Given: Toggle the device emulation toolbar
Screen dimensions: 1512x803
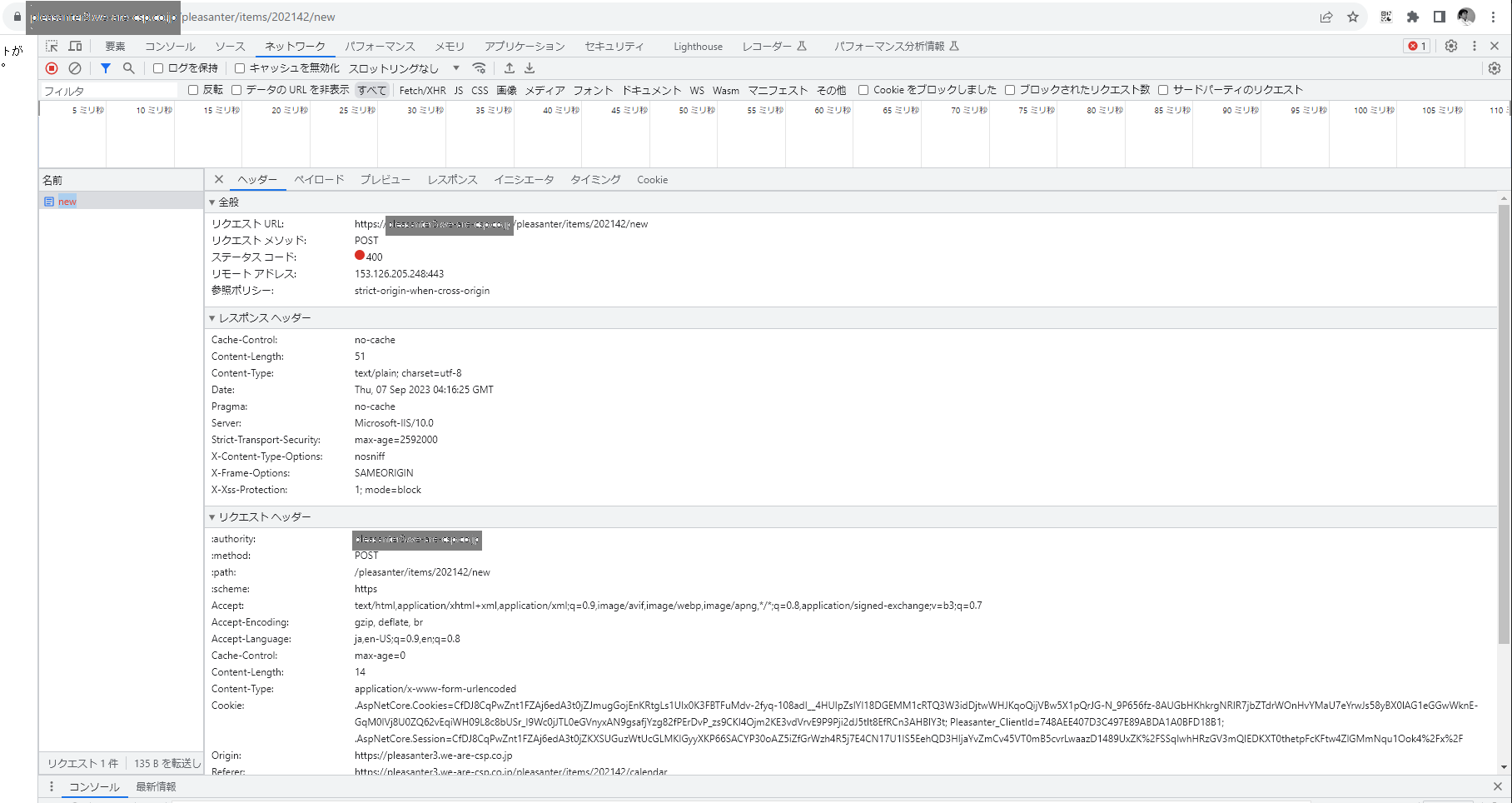Looking at the screenshot, I should (75, 46).
